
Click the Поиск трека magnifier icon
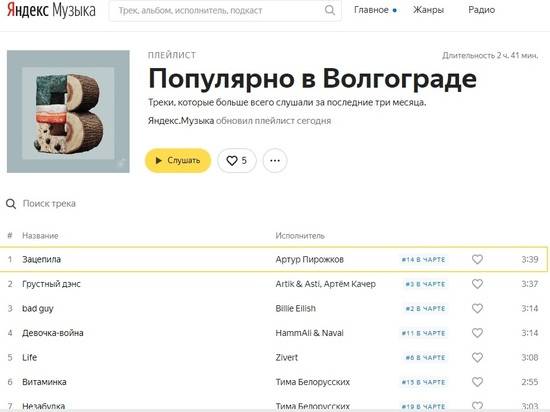11,204
